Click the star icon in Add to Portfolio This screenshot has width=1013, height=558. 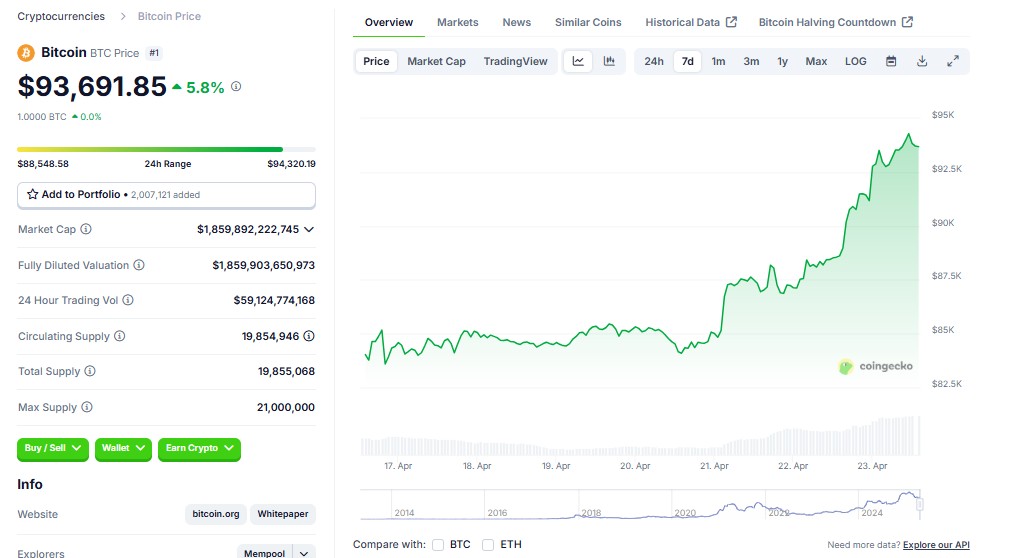click(32, 194)
